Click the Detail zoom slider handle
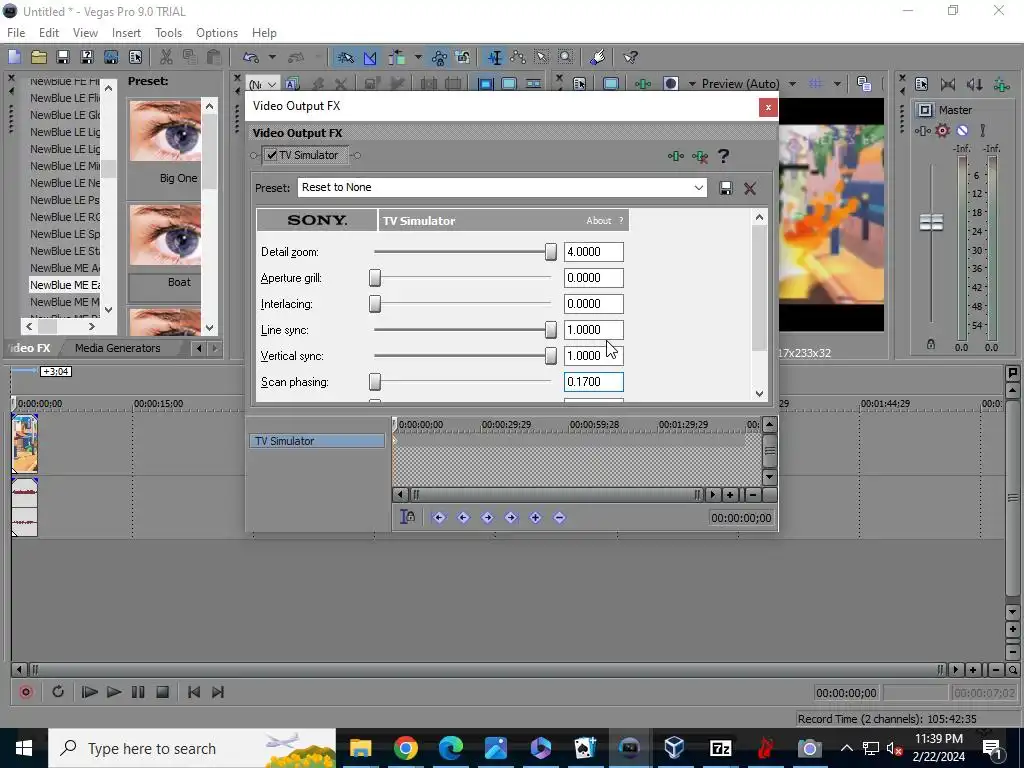The height and width of the screenshot is (768, 1024). 551,251
